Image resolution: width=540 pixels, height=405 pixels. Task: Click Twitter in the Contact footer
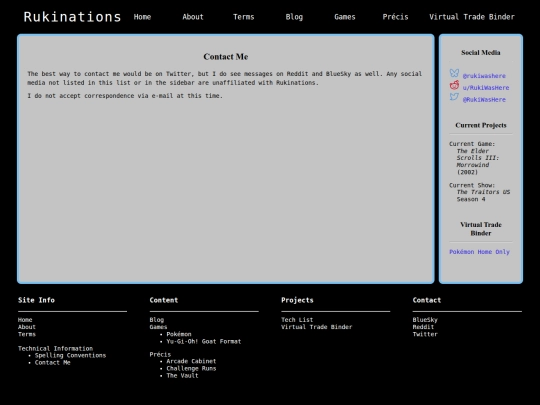[425, 334]
